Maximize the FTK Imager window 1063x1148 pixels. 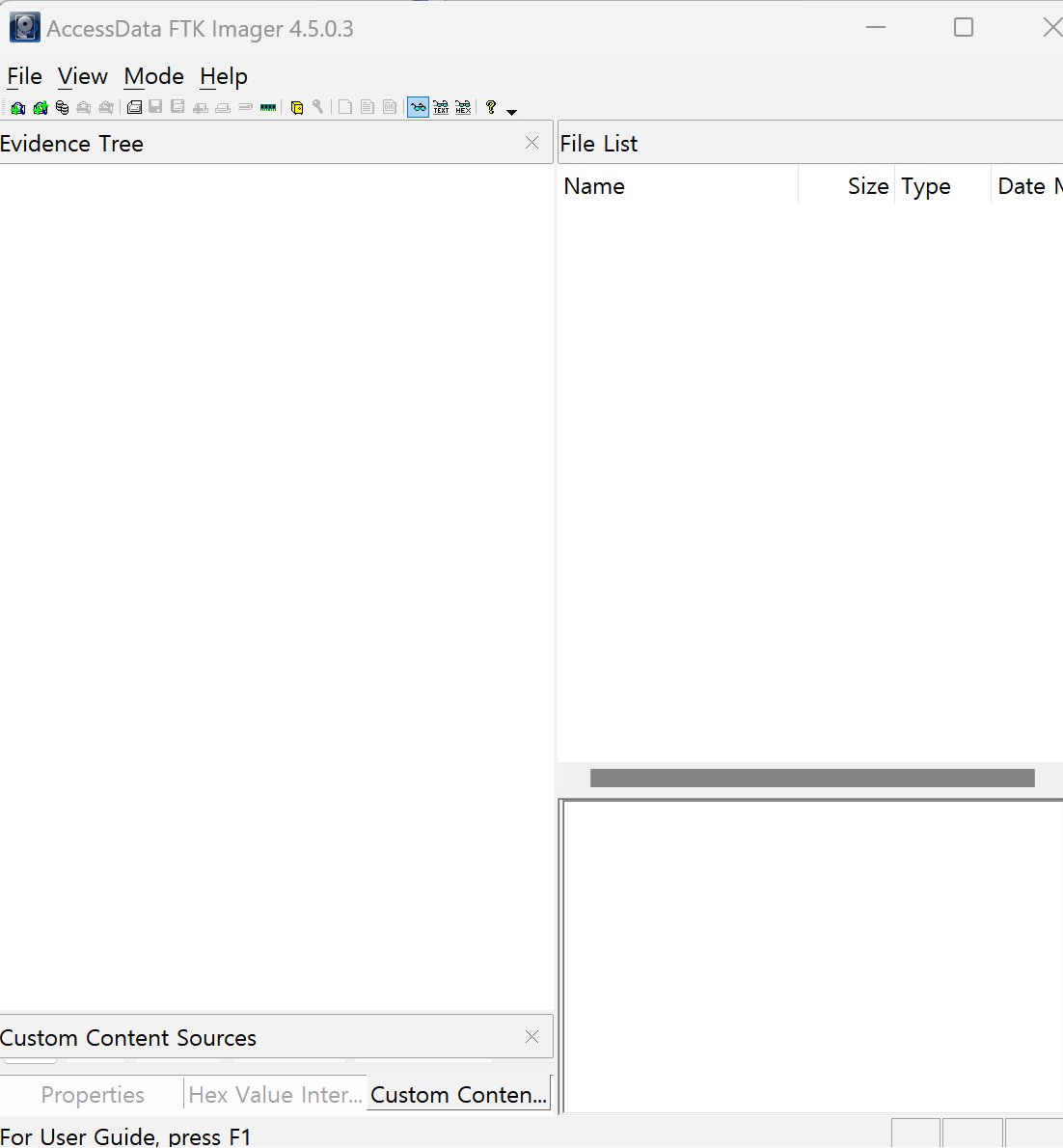point(964,27)
